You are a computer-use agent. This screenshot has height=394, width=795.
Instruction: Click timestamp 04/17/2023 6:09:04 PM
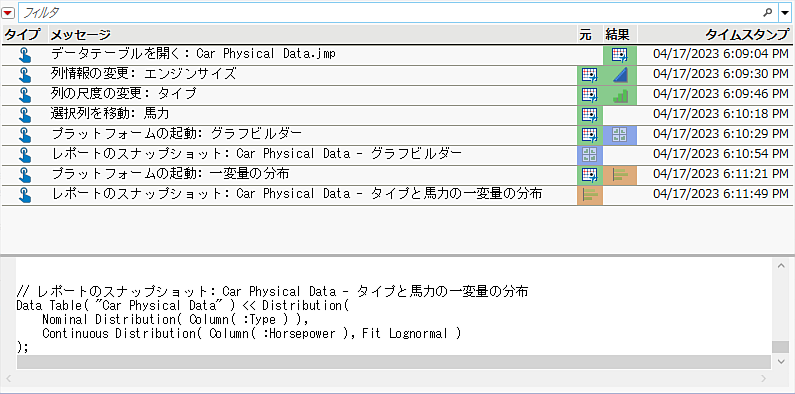721,54
